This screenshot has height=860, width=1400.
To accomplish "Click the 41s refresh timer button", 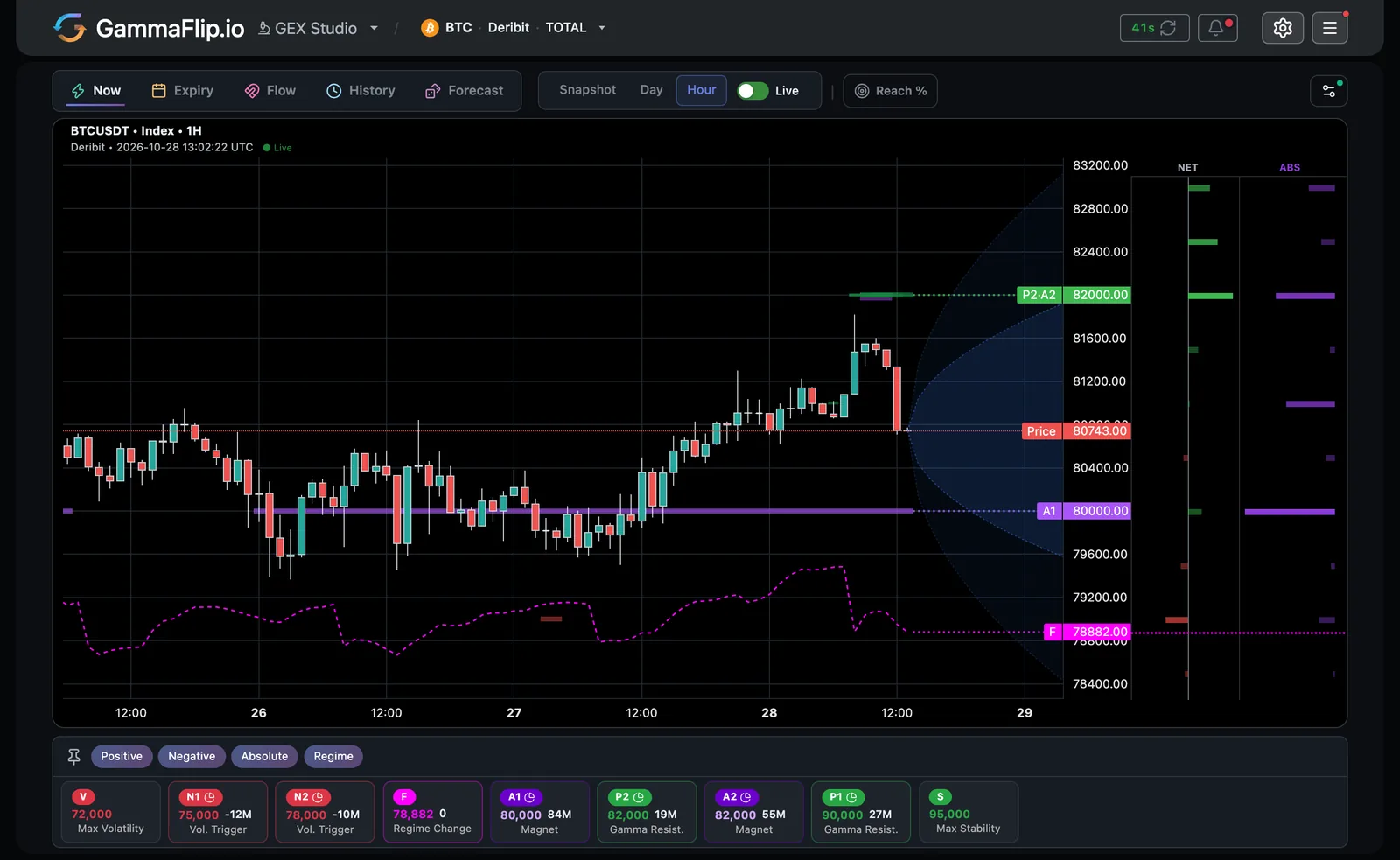I will click(1154, 28).
